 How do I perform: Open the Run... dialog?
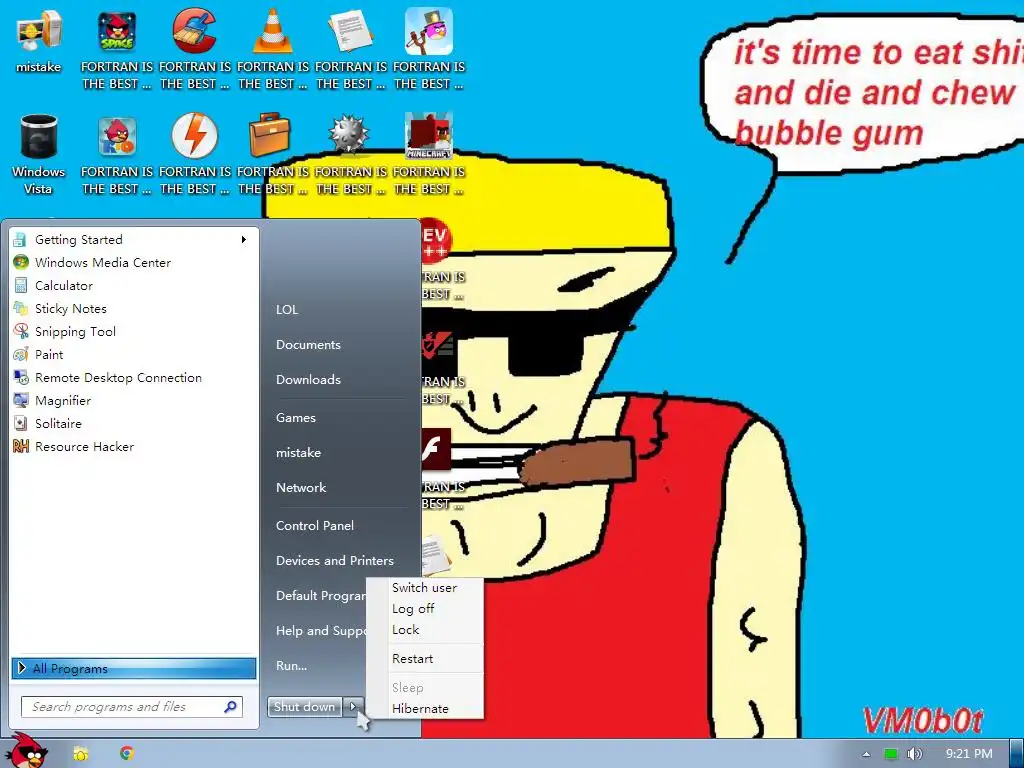click(291, 665)
